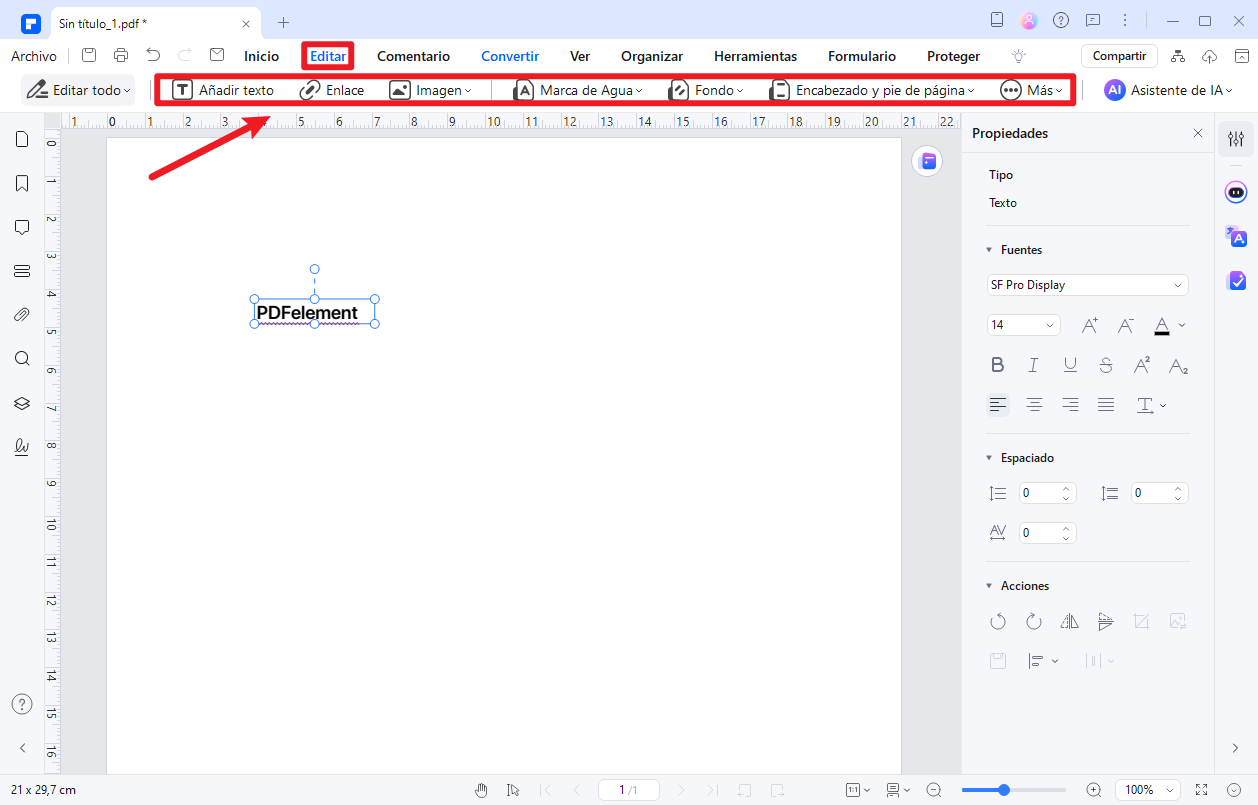The image size is (1258, 805).
Task: Toggle Subscript formatting
Action: tap(1178, 365)
